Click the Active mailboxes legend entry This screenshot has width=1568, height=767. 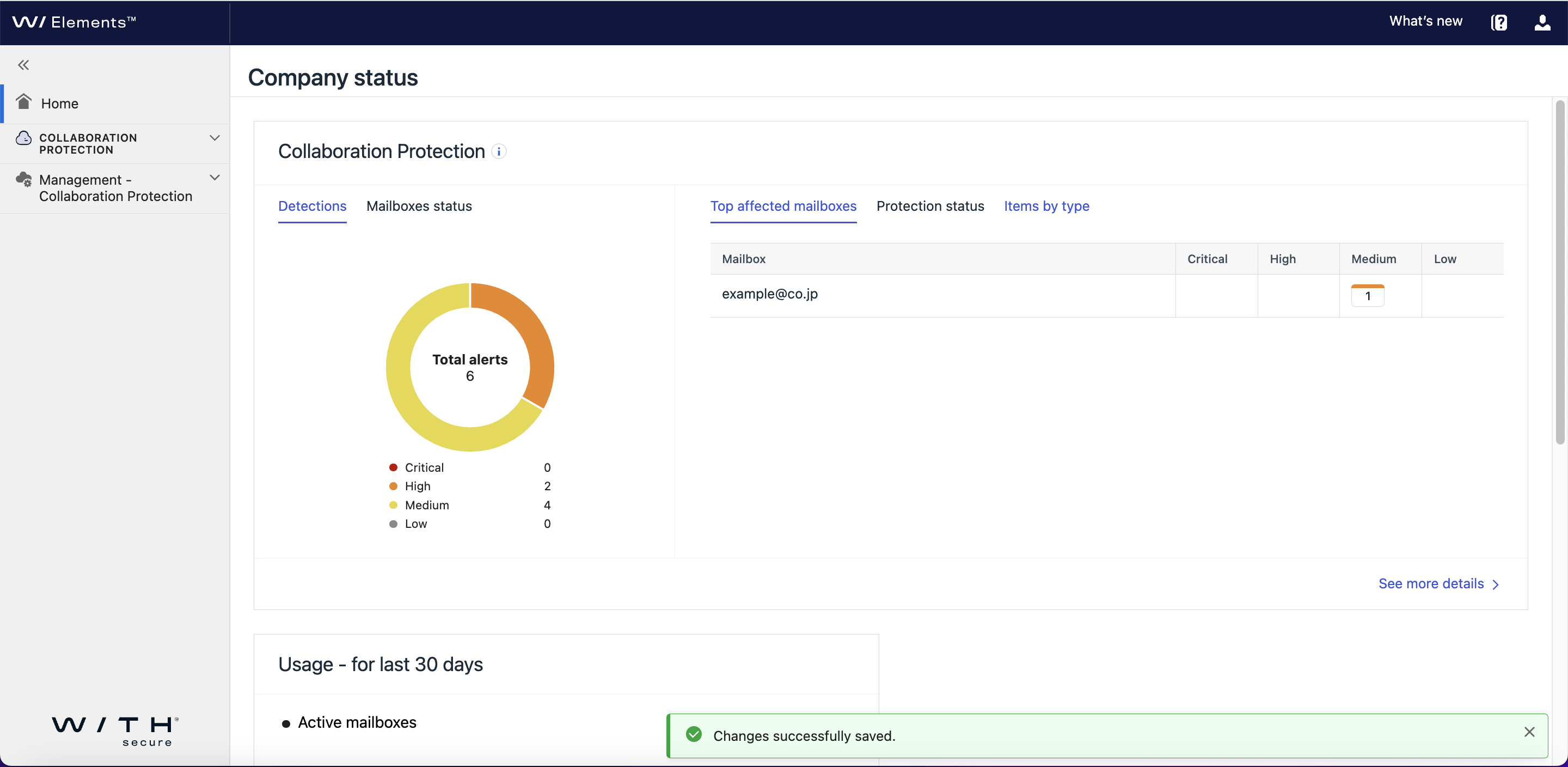tap(350, 722)
